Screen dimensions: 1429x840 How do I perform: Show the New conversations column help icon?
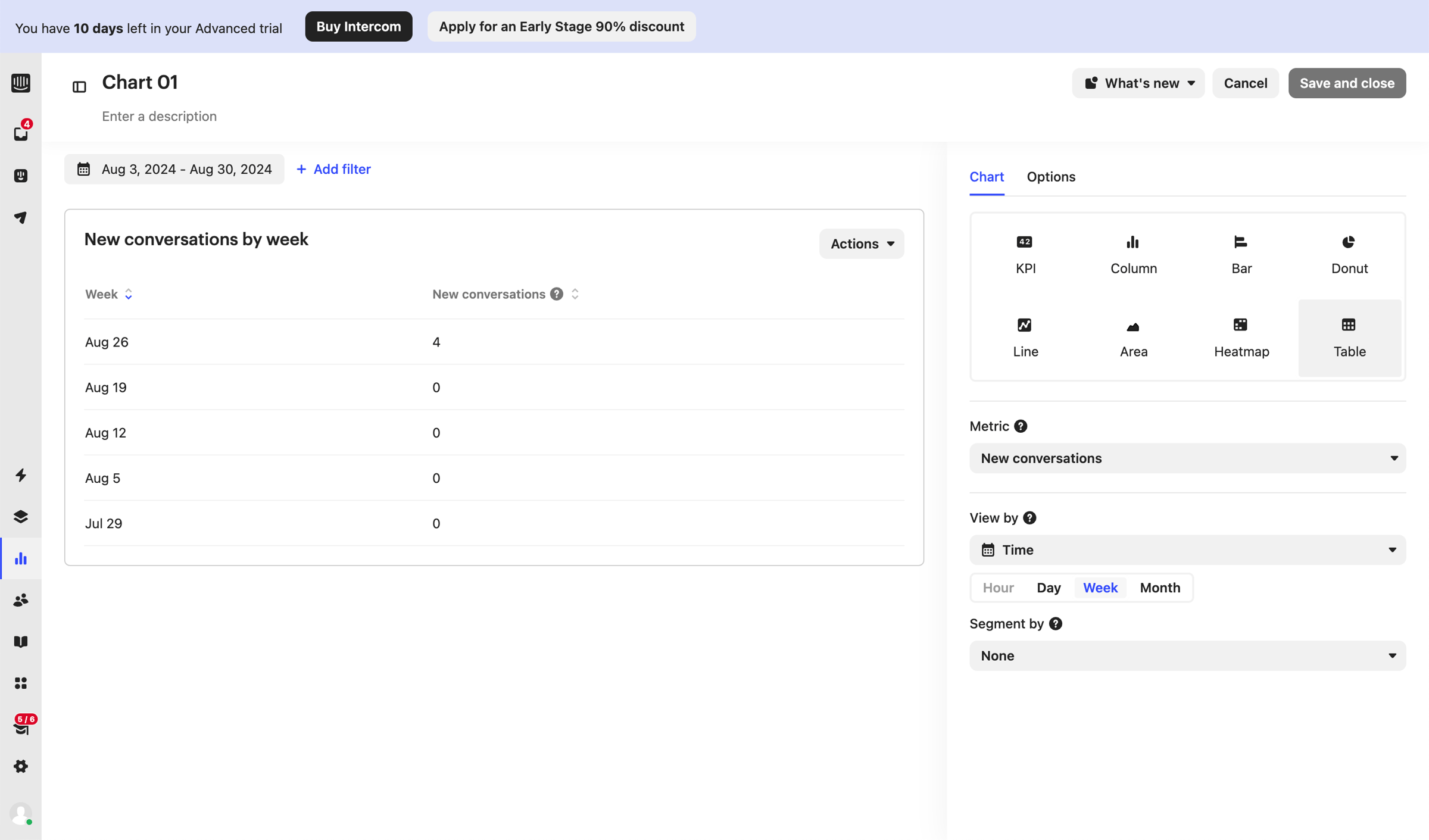pyautogui.click(x=557, y=294)
